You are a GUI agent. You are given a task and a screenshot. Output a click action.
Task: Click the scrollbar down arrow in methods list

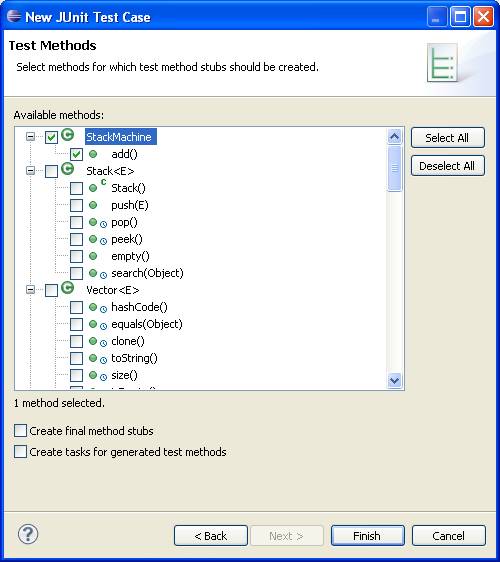coord(395,380)
